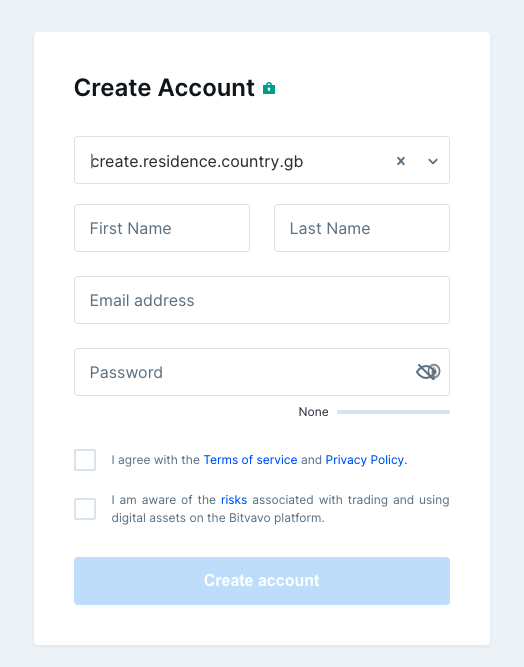
Task: Open the residence country combo box
Action: click(262, 160)
